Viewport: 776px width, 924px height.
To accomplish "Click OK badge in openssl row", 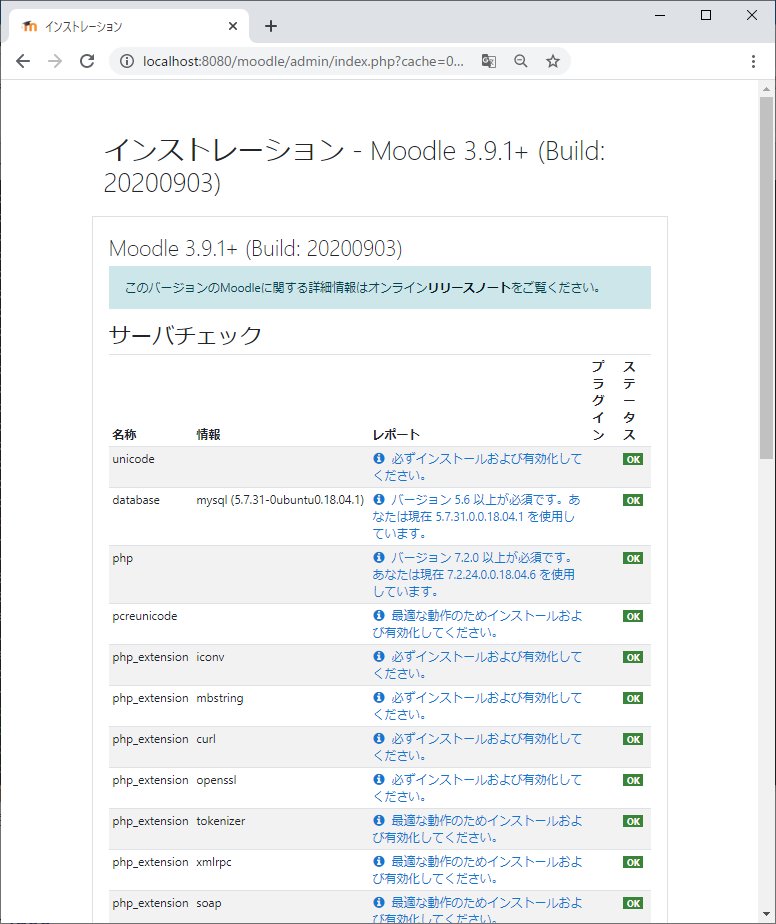I will pyautogui.click(x=633, y=780).
